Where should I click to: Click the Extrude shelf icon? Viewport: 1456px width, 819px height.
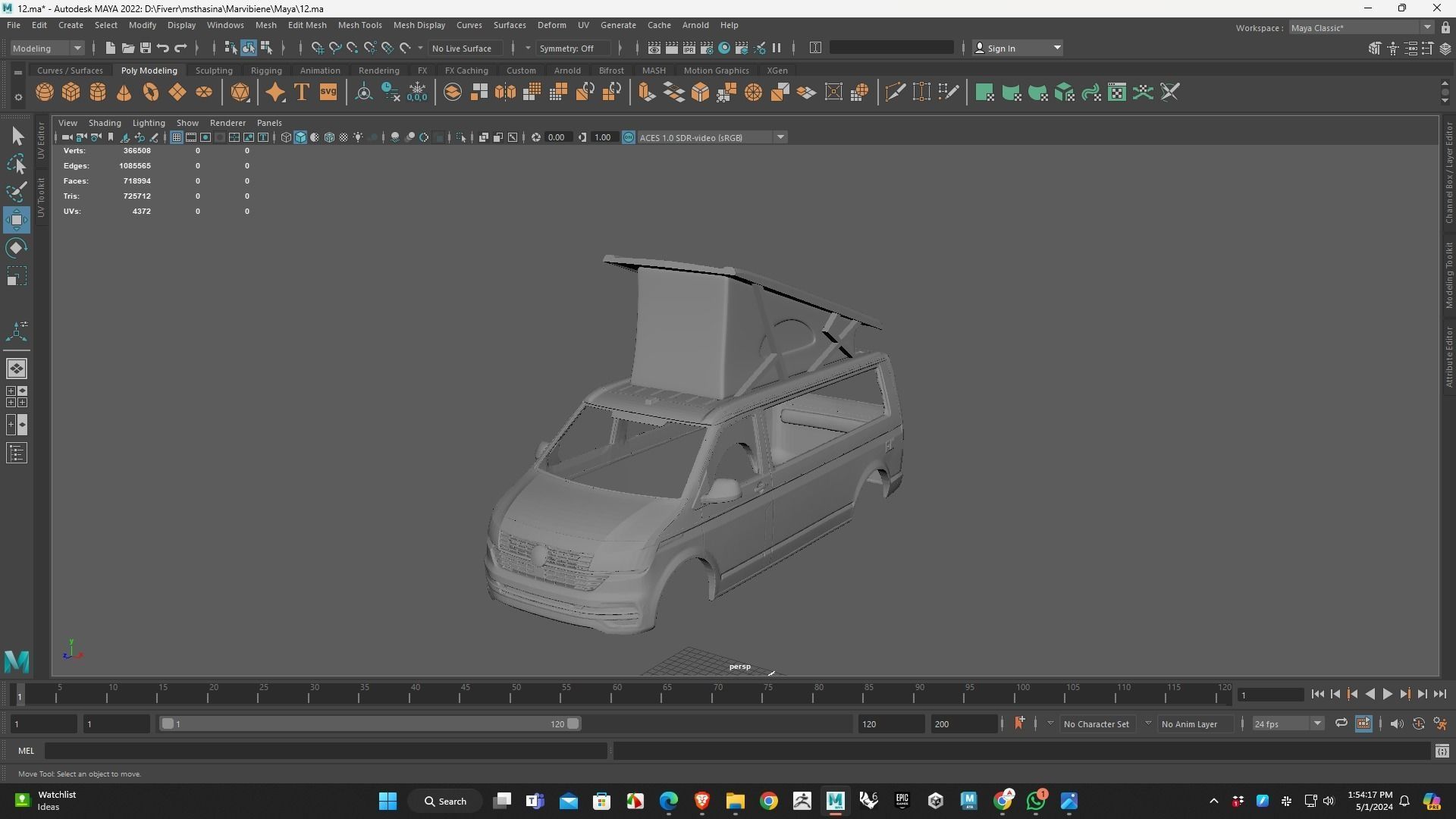[647, 93]
